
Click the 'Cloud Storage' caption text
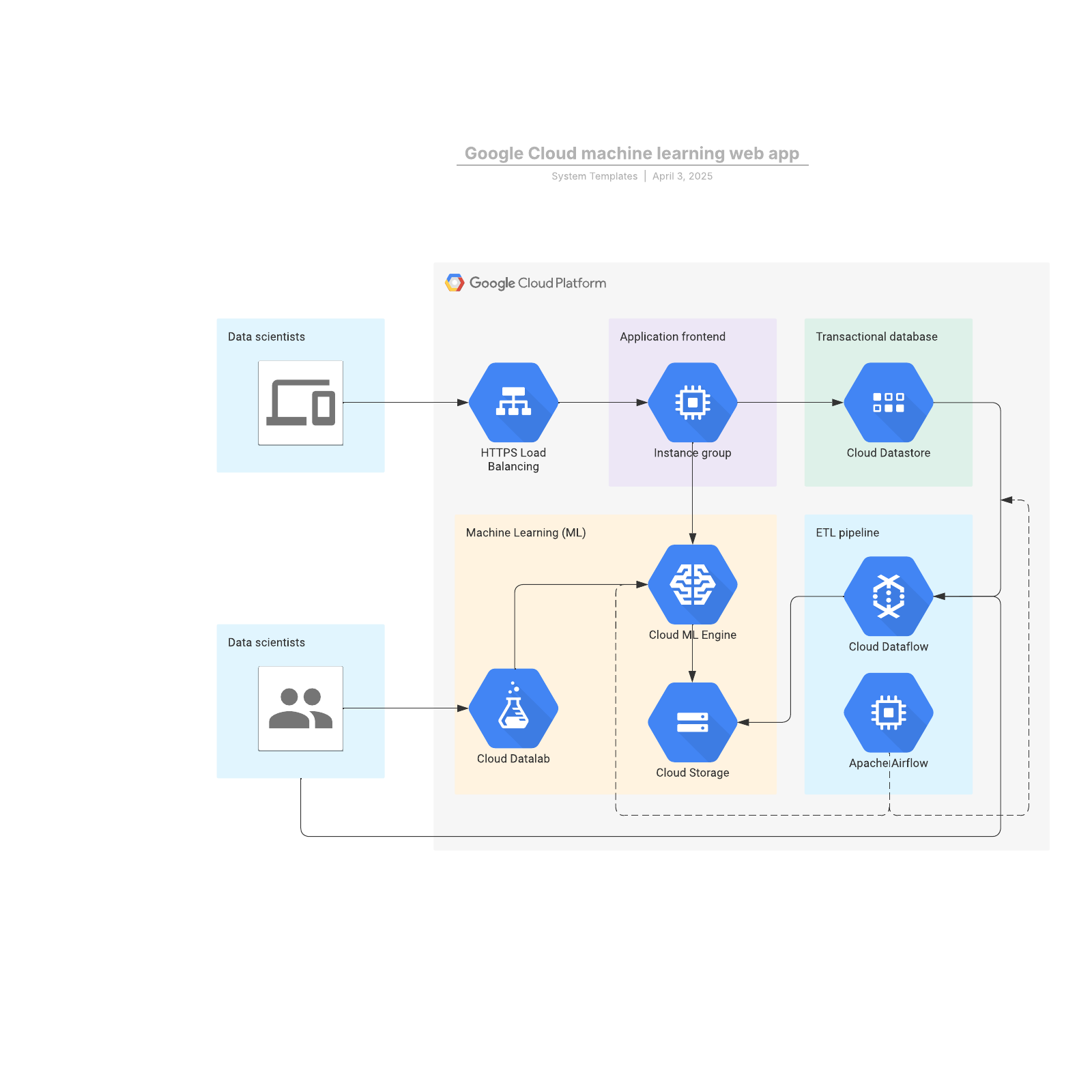point(693,773)
